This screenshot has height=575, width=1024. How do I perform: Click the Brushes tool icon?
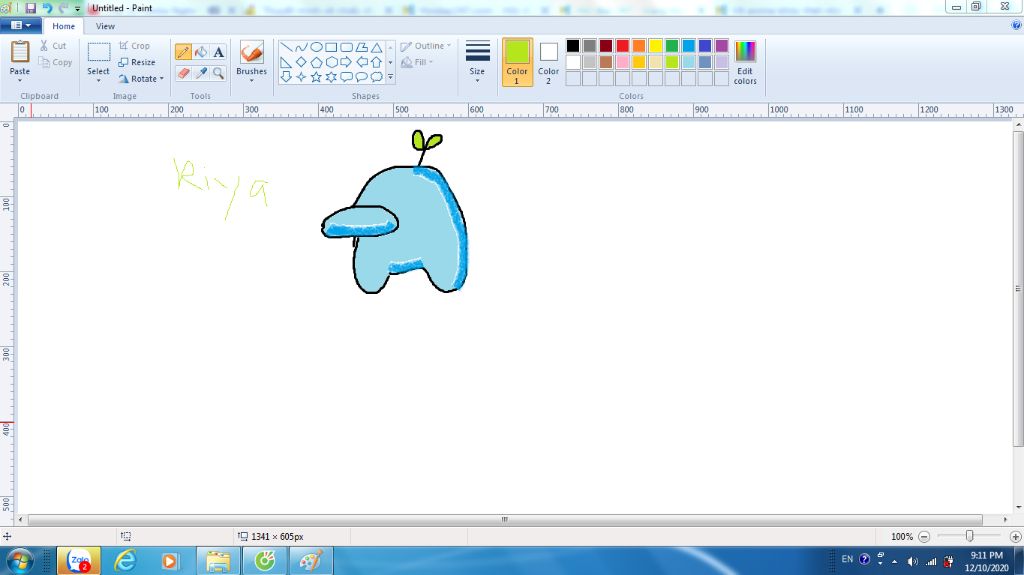click(x=251, y=52)
